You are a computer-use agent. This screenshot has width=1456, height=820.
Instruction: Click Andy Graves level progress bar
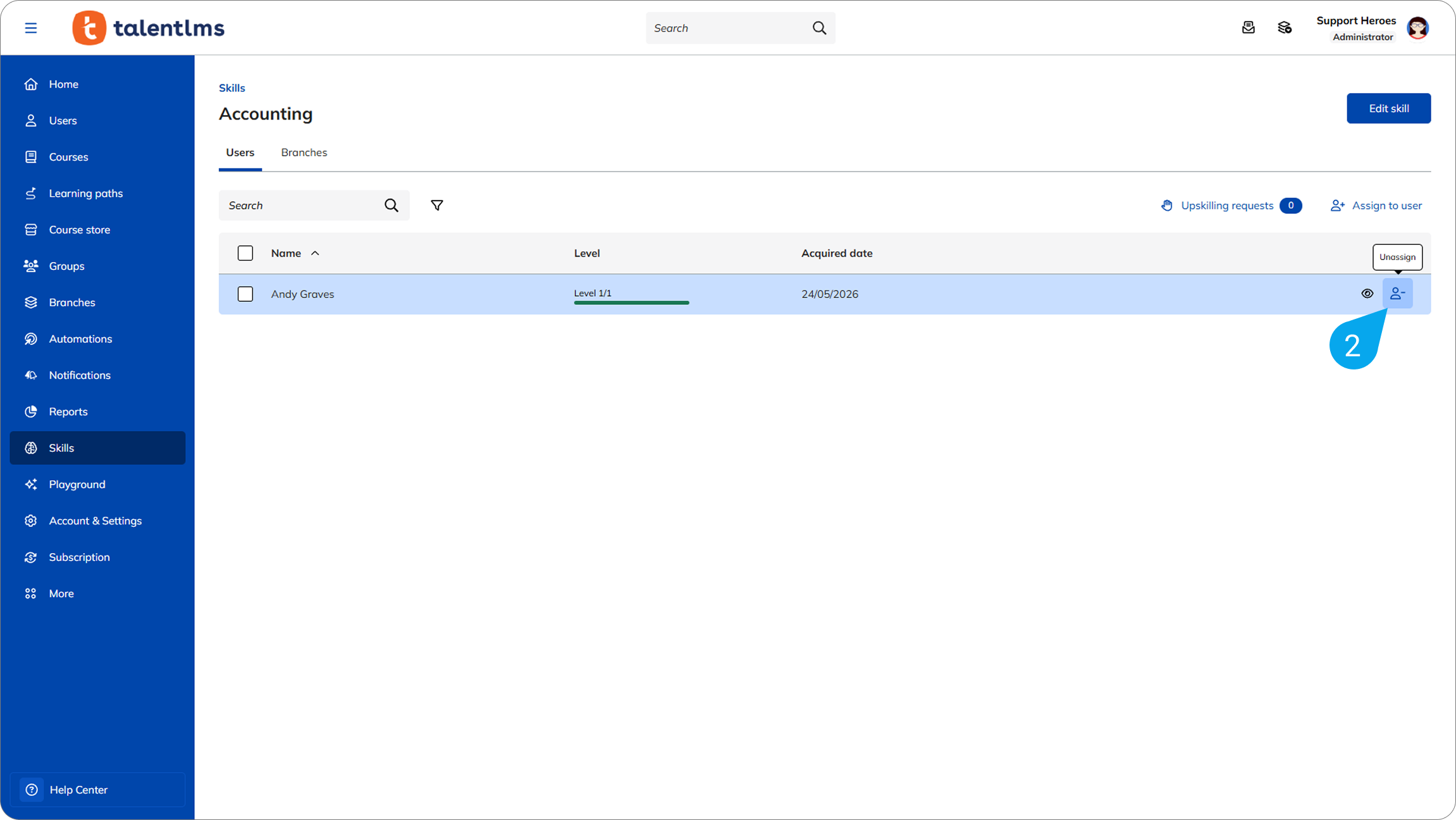pyautogui.click(x=631, y=302)
